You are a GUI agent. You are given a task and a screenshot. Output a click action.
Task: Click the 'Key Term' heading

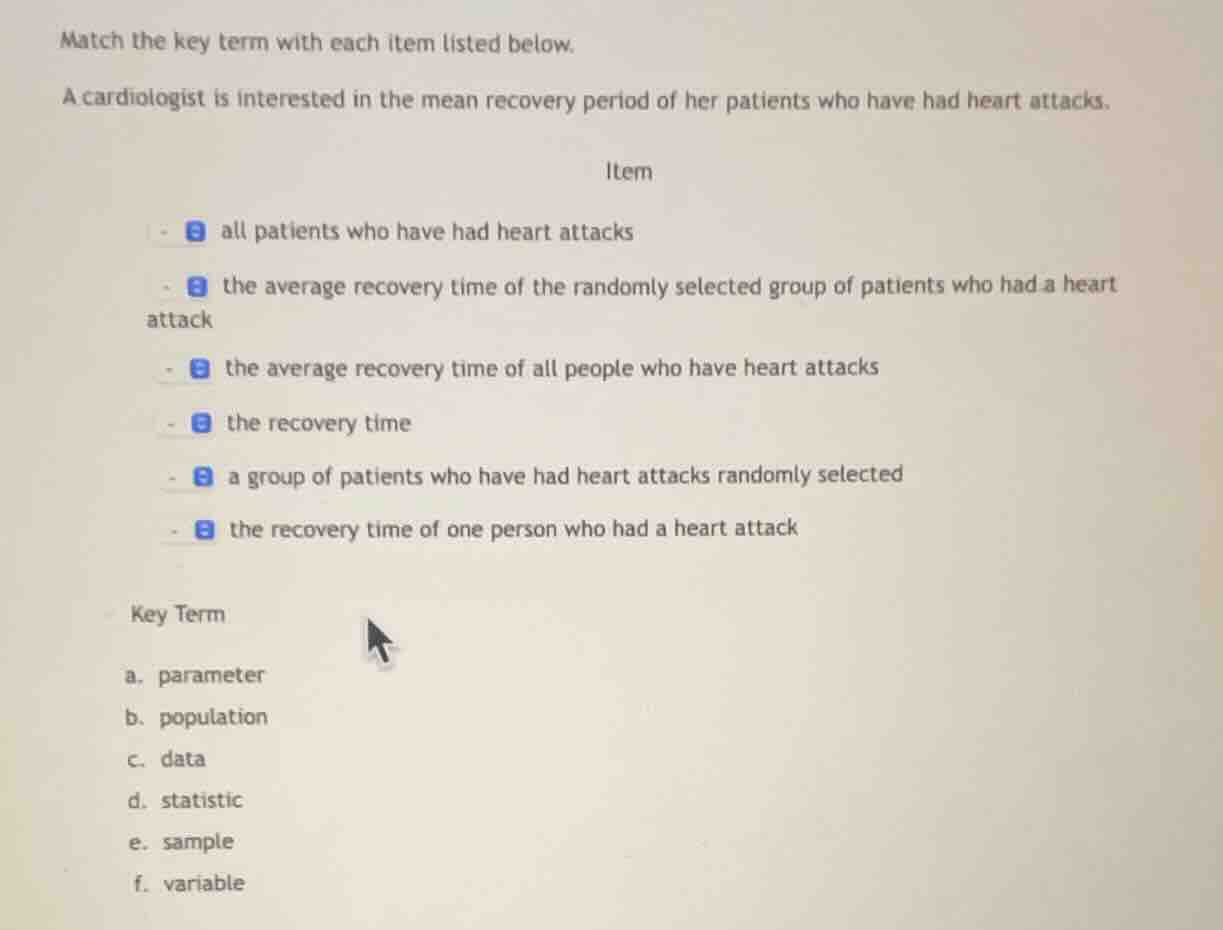[178, 614]
